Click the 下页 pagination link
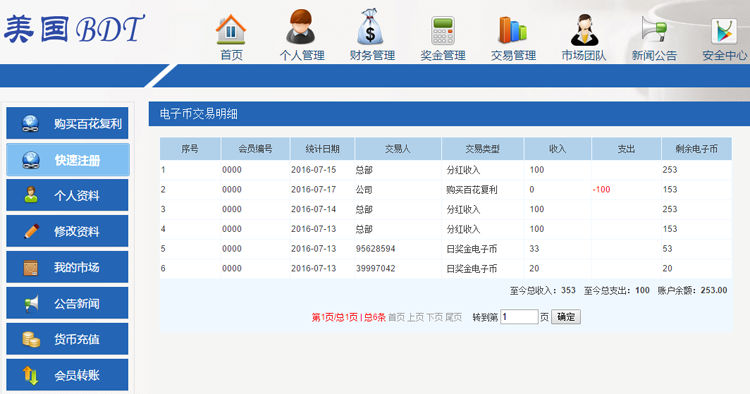750x394 pixels. pos(434,317)
